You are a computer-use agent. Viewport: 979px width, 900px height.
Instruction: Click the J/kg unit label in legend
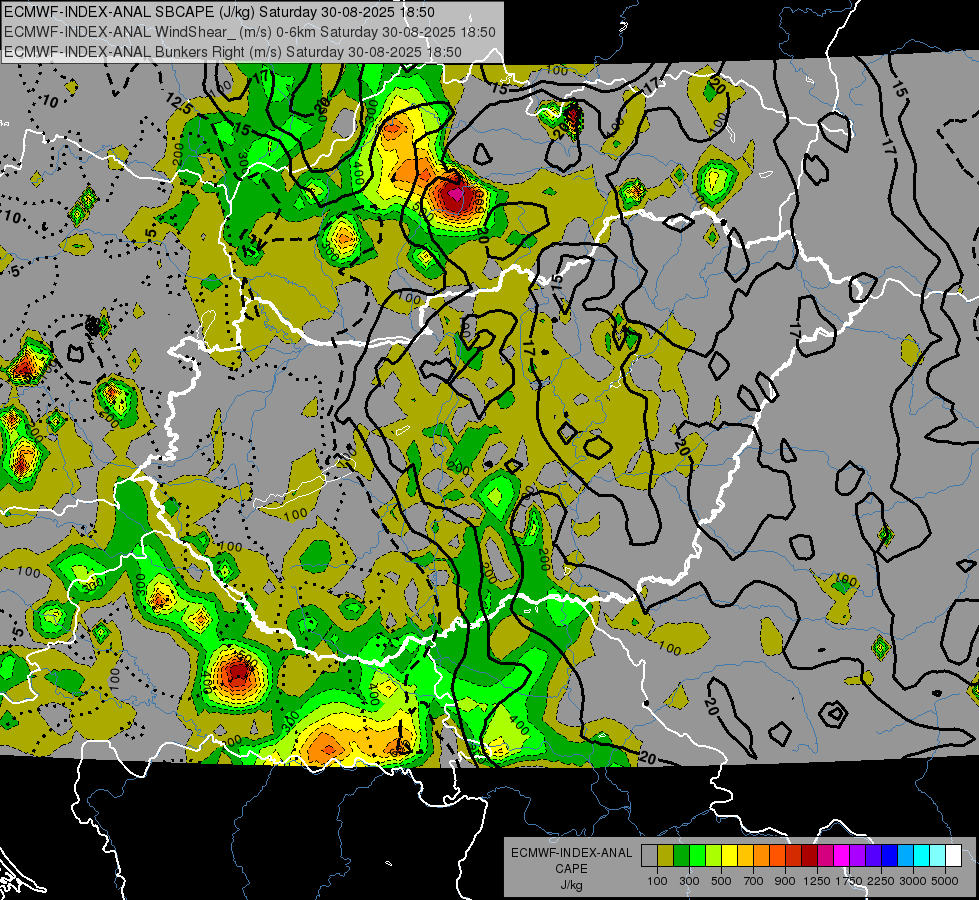571,885
